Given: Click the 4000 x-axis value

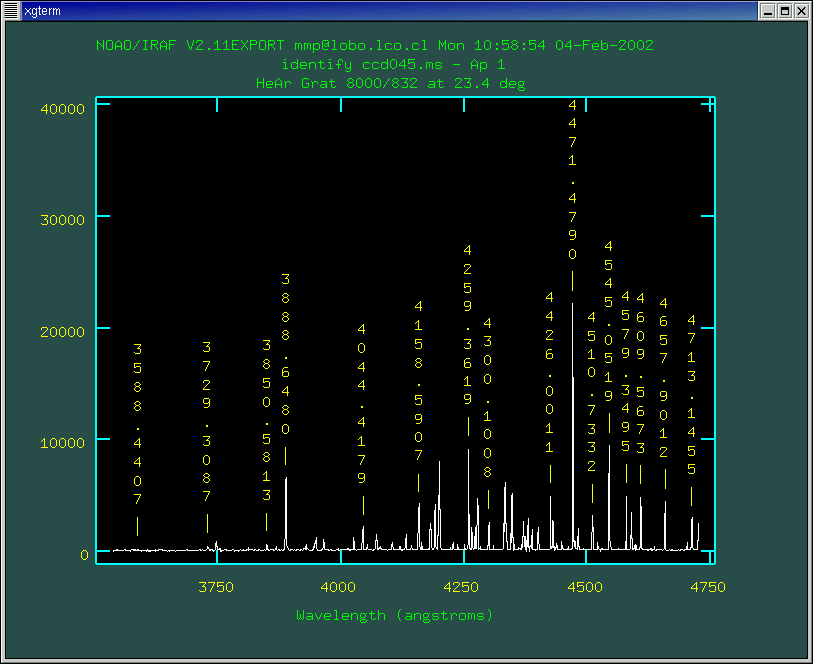Looking at the screenshot, I should click(x=339, y=587).
